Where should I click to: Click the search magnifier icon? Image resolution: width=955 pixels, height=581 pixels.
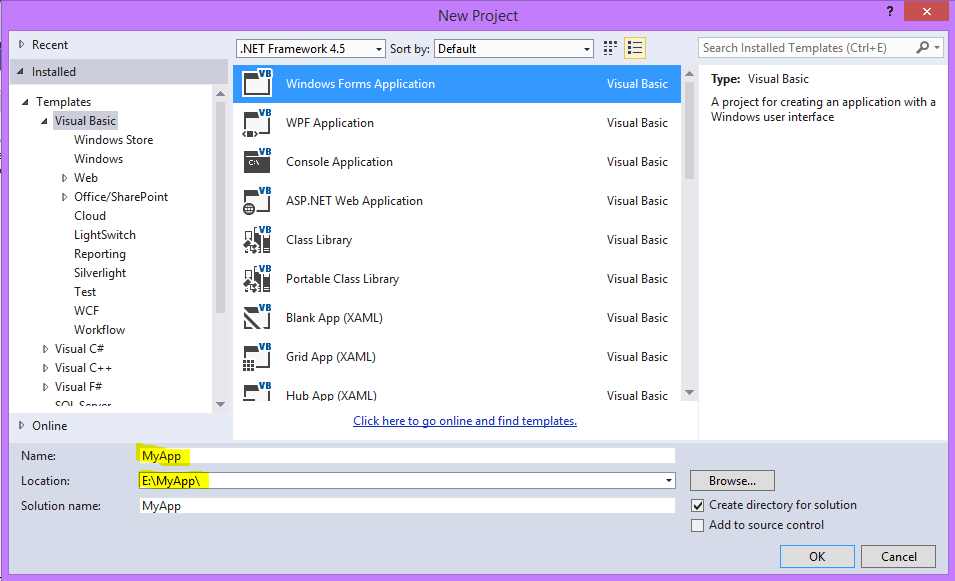pyautogui.click(x=923, y=48)
